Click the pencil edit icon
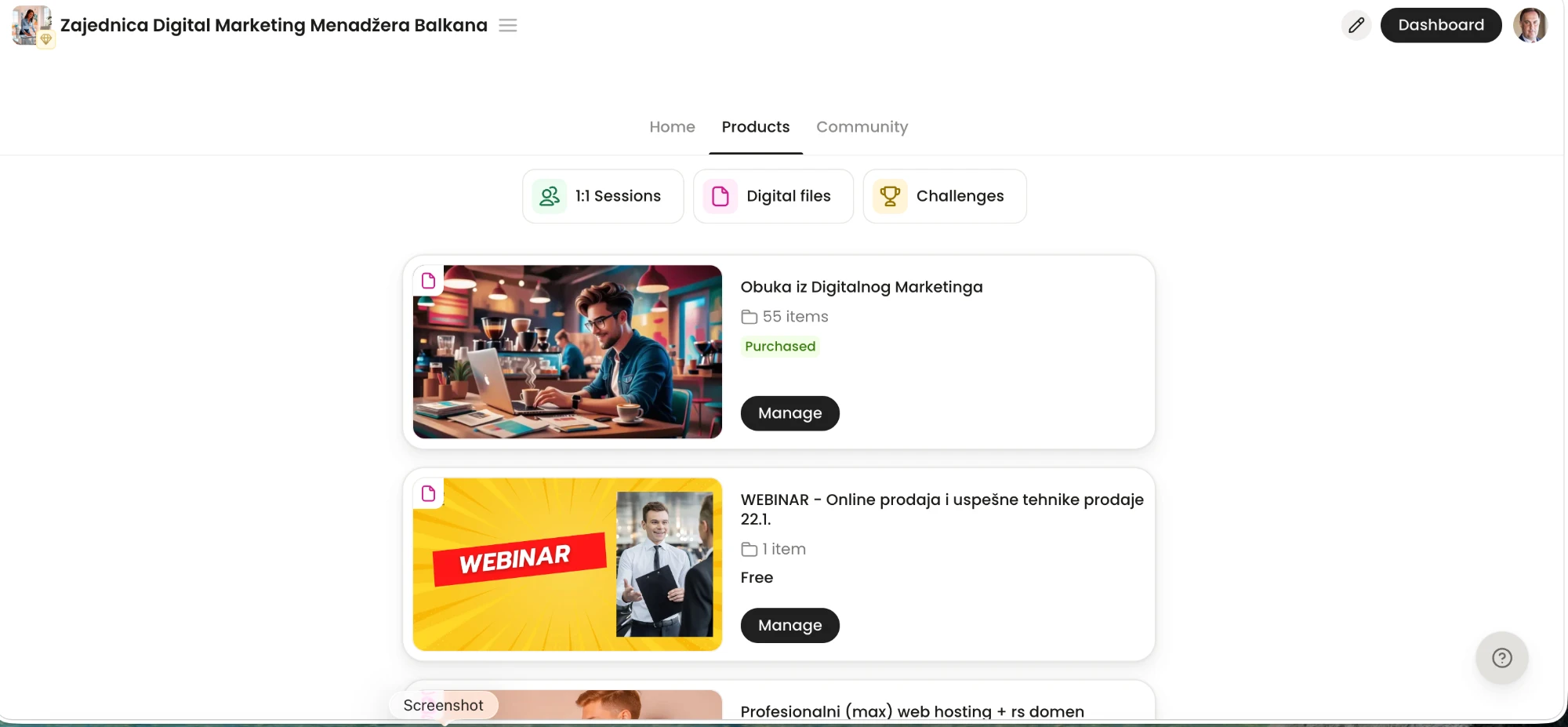The image size is (1568, 727). pyautogui.click(x=1356, y=25)
